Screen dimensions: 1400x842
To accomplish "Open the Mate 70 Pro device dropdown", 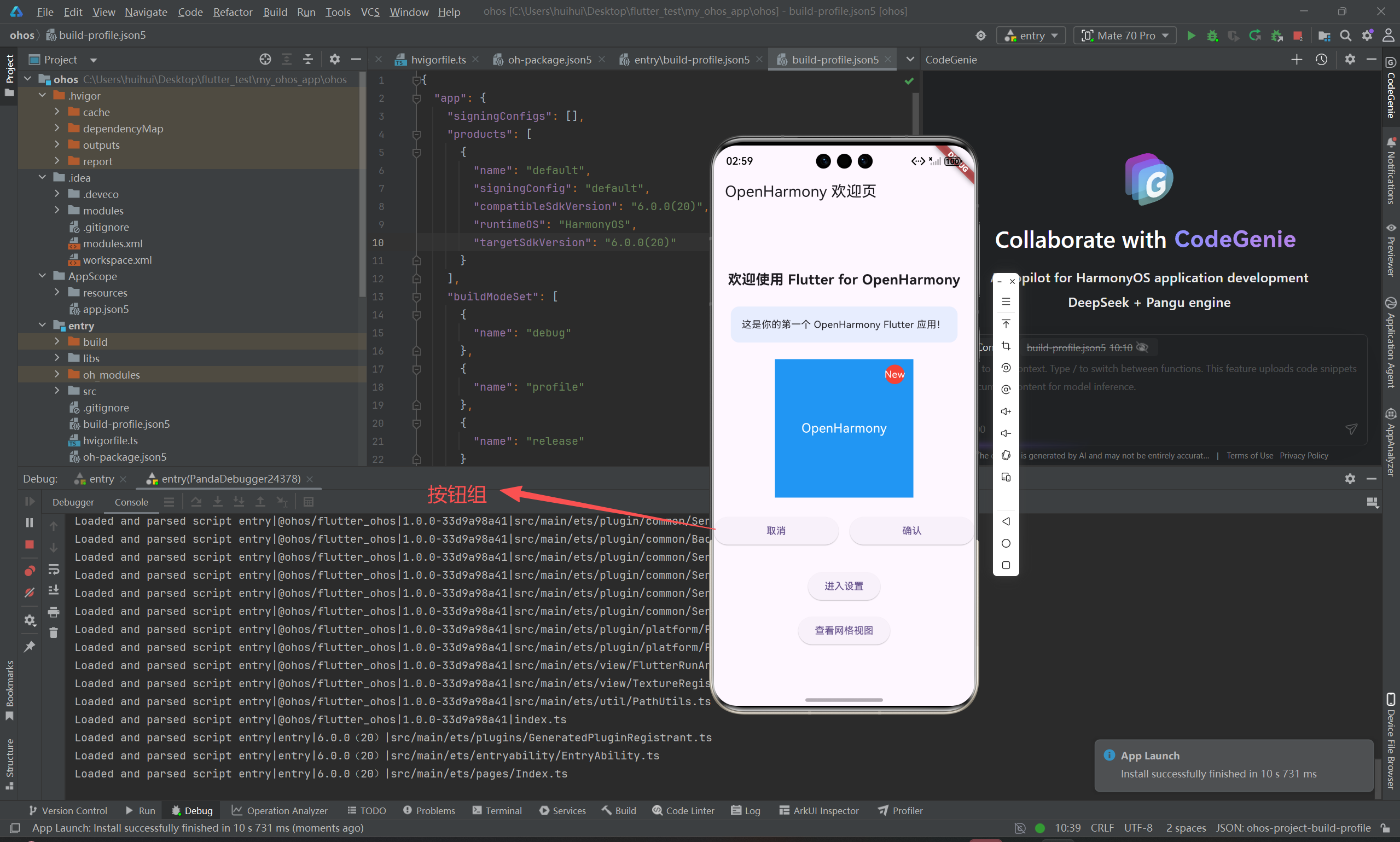I will [1125, 35].
